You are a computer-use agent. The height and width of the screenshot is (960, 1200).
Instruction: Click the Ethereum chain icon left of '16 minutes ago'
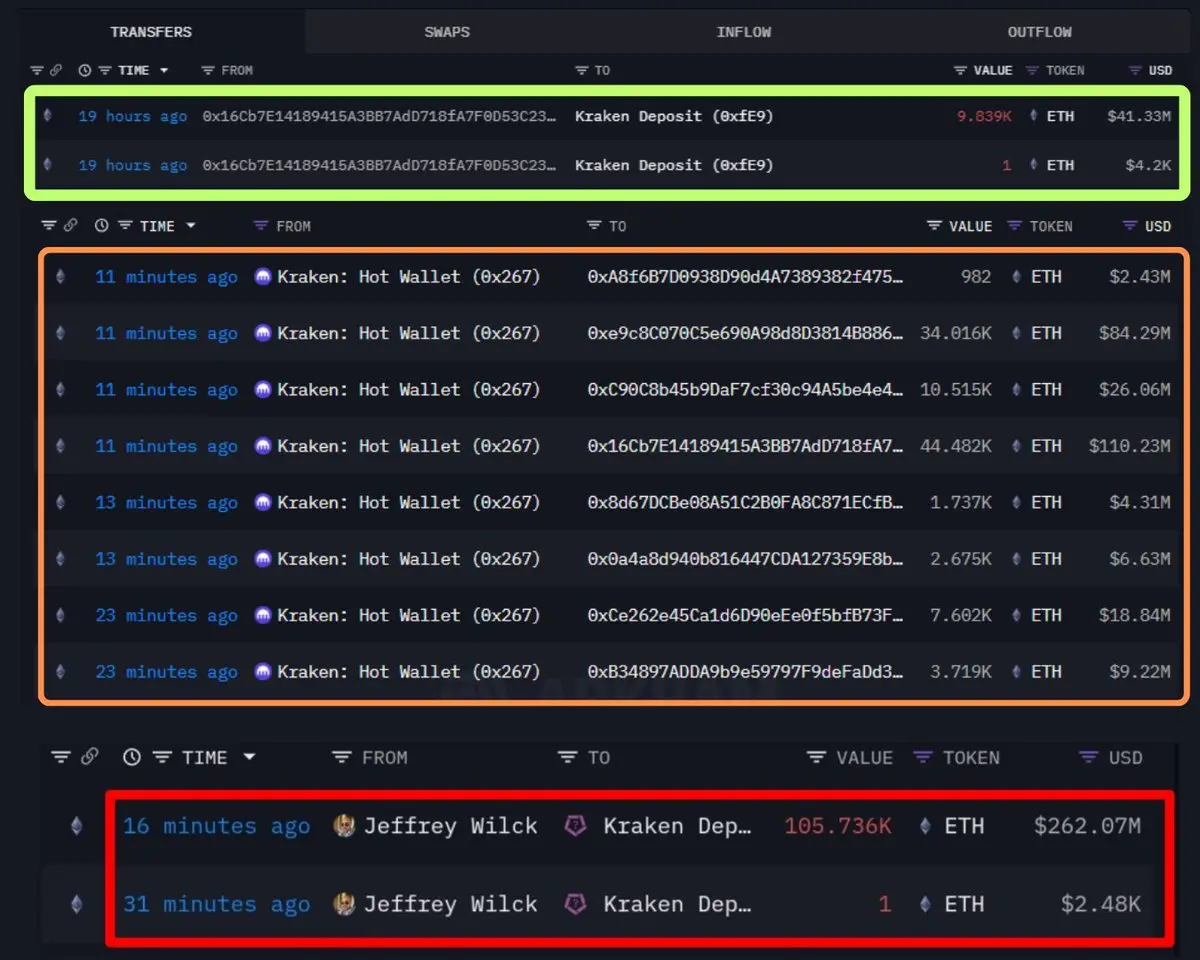pos(77,826)
